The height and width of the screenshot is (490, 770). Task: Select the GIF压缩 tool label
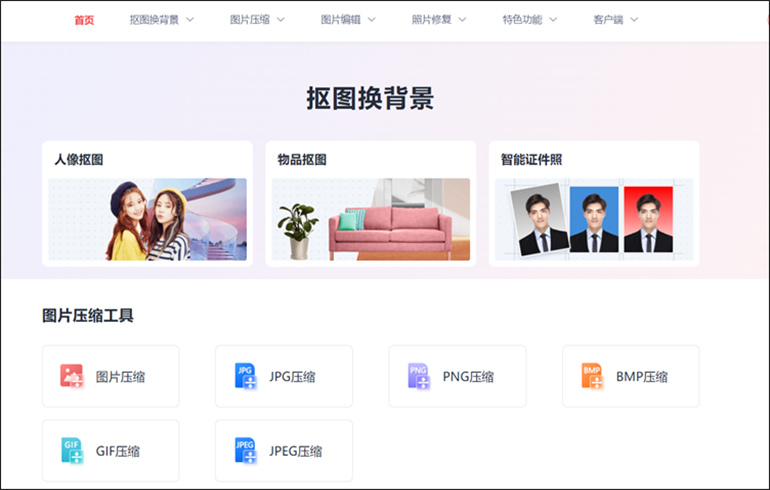pos(118,451)
